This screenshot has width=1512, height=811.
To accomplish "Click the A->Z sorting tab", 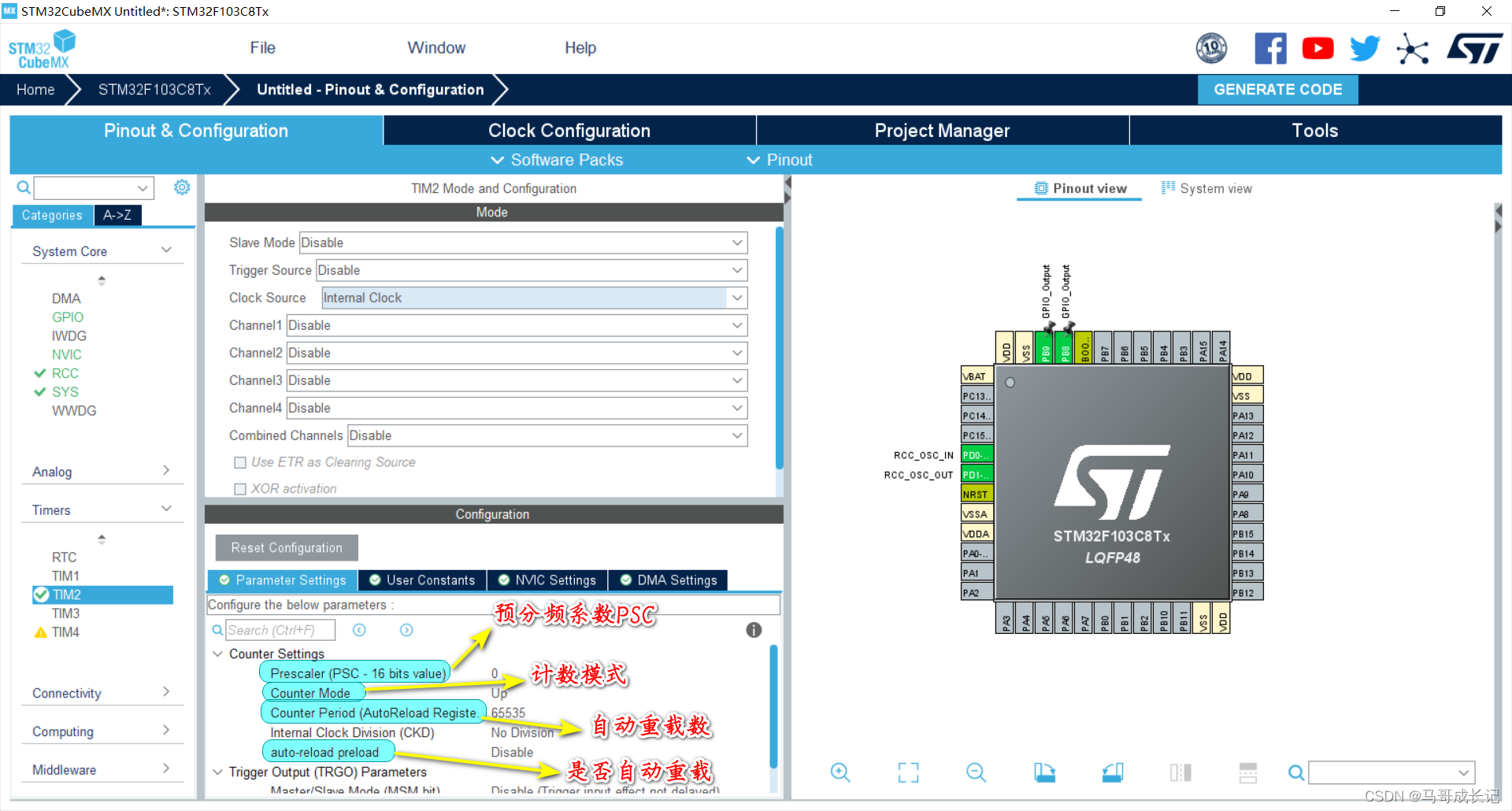I will coord(117,215).
